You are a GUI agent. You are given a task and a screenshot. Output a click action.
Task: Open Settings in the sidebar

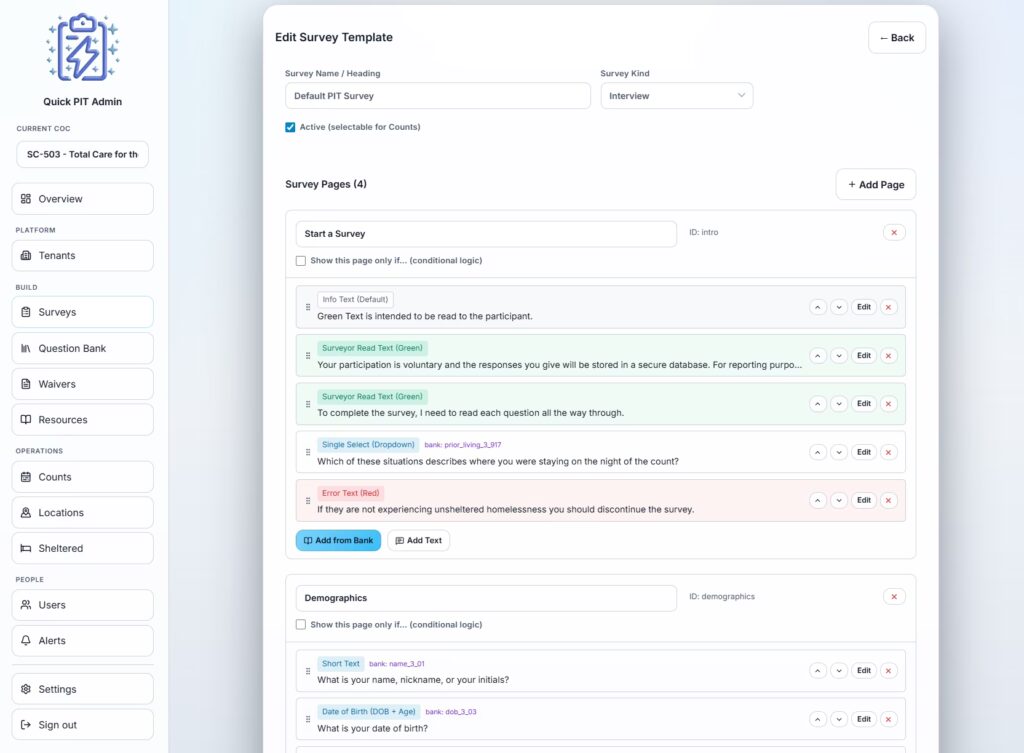coord(82,689)
